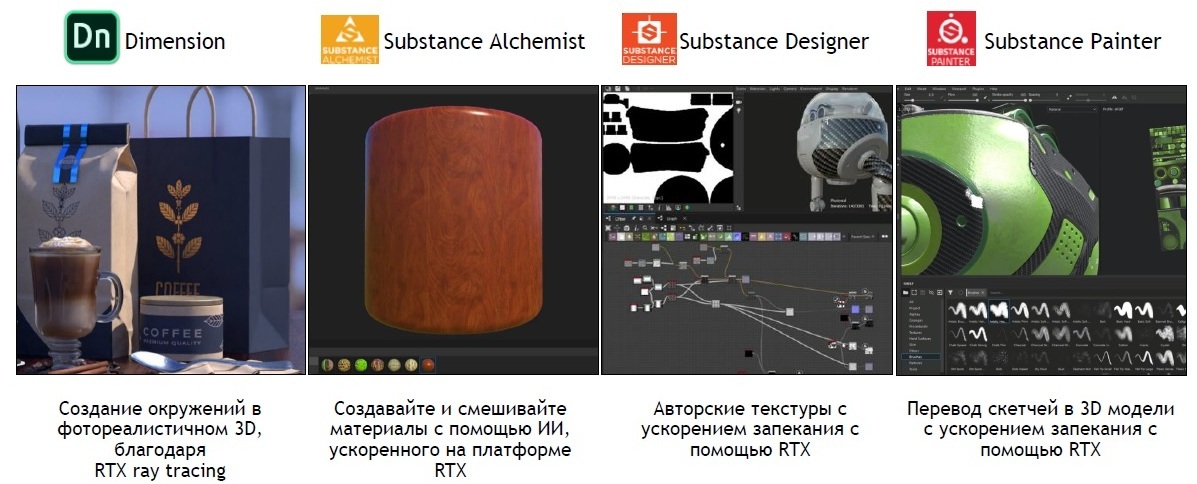This screenshot has height=484, width=1197.
Task: Select the Textures category in Painter shelf
Action: pos(915,332)
